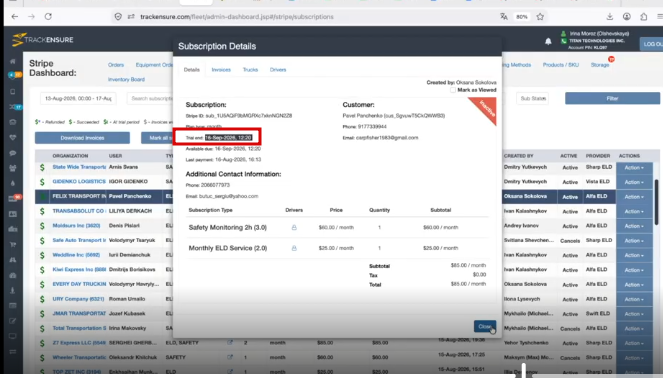
Task: Click the table's vertical scrollbar
Action: pyautogui.click(x=657, y=202)
